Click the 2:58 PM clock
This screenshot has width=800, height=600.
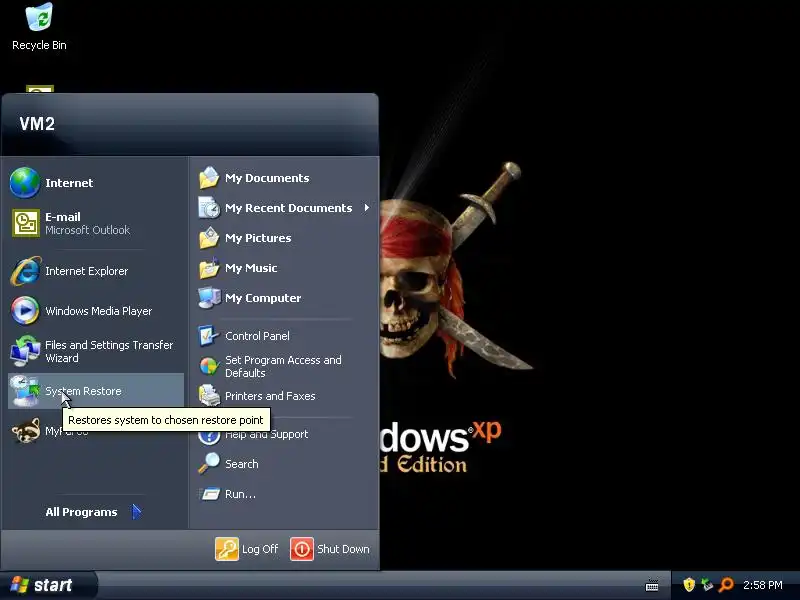coord(762,585)
